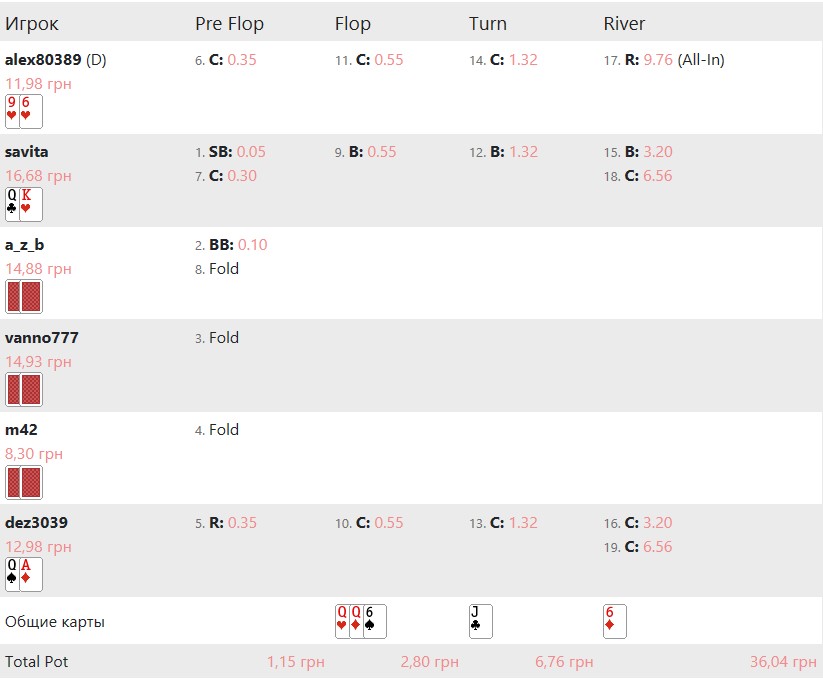Click the hidden cards of m42
The height and width of the screenshot is (679, 823).
(24, 482)
